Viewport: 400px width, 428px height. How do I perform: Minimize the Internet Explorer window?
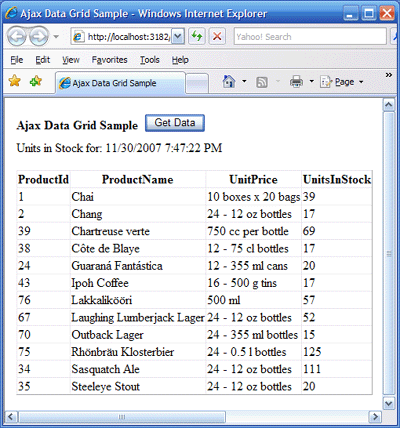(x=350, y=14)
